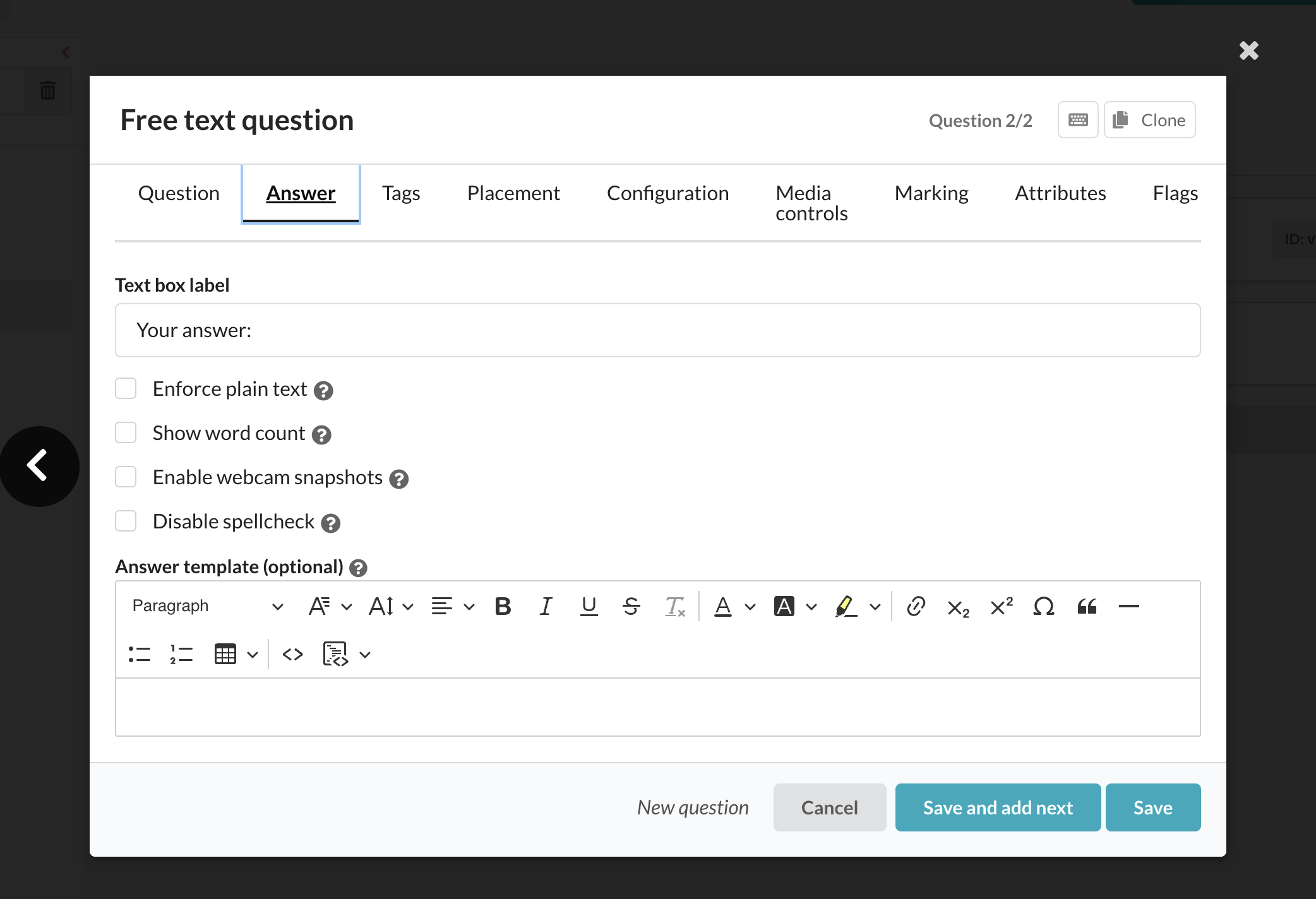
Task: Insert special character using omega icon
Action: [x=1043, y=607]
